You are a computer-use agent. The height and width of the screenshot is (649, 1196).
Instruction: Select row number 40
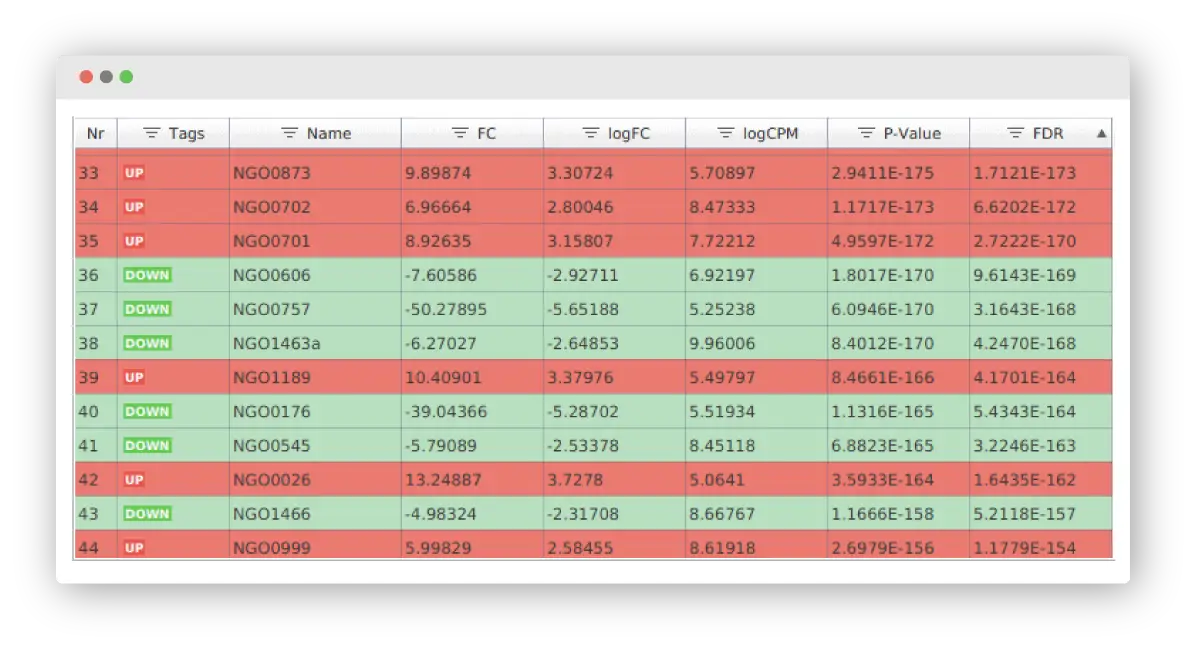click(88, 412)
